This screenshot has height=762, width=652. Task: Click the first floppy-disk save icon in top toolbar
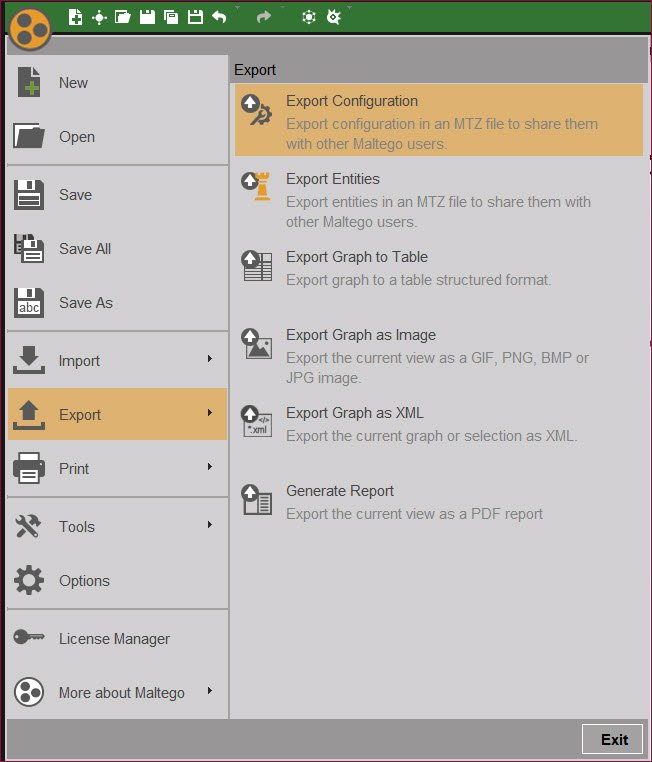(x=147, y=17)
